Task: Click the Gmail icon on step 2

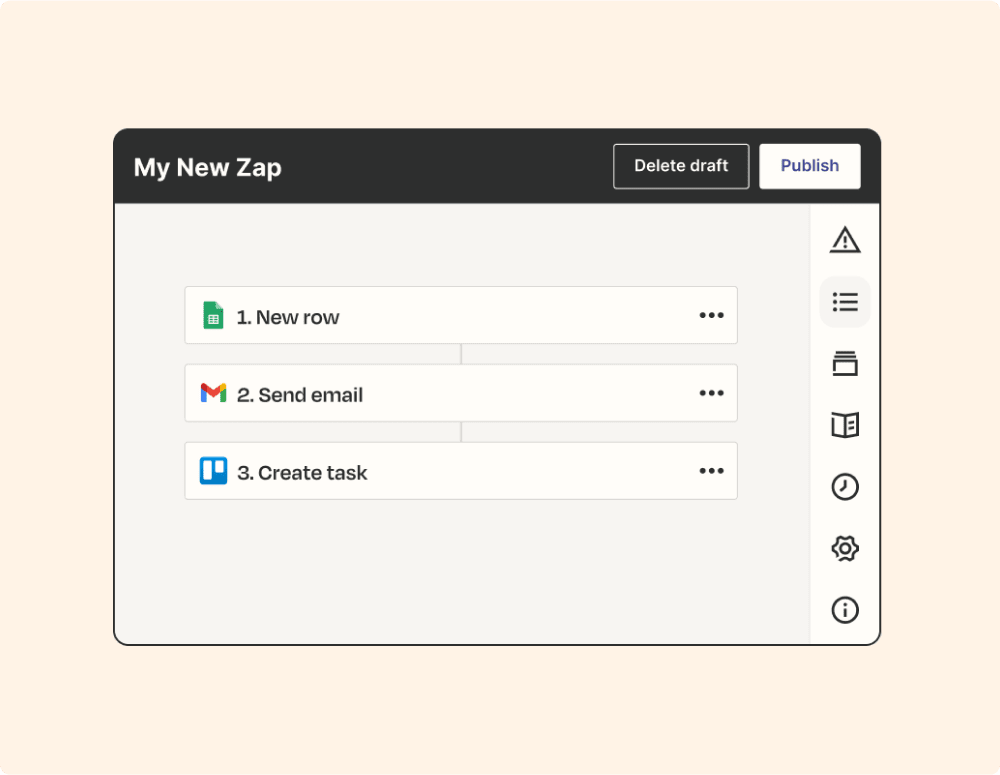Action: [x=213, y=393]
